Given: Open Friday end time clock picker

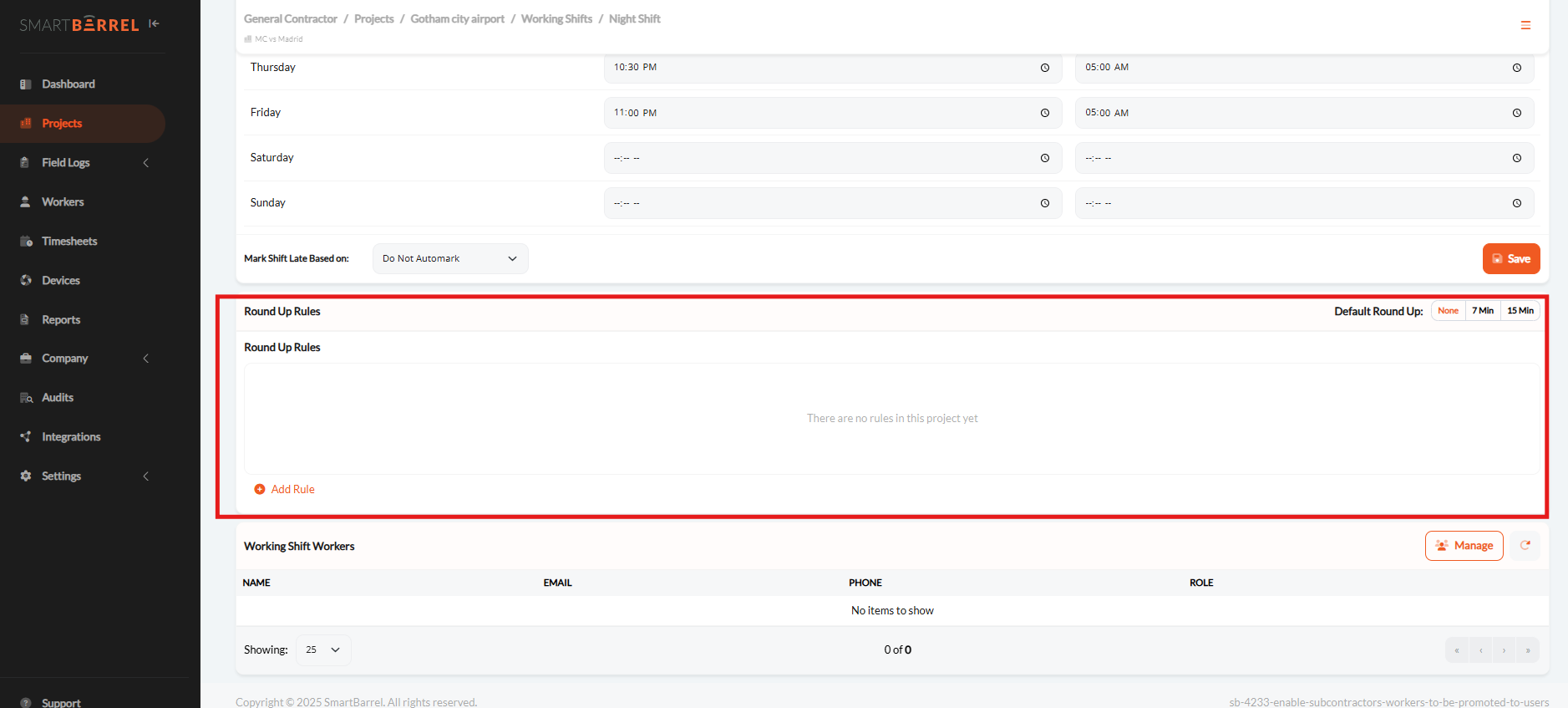Looking at the screenshot, I should click(1517, 113).
